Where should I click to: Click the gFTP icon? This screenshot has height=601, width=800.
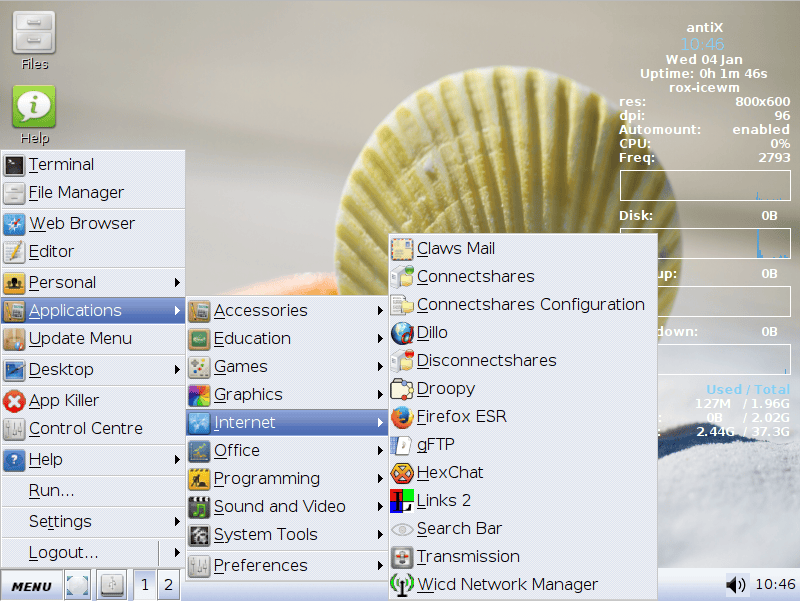pyautogui.click(x=402, y=445)
